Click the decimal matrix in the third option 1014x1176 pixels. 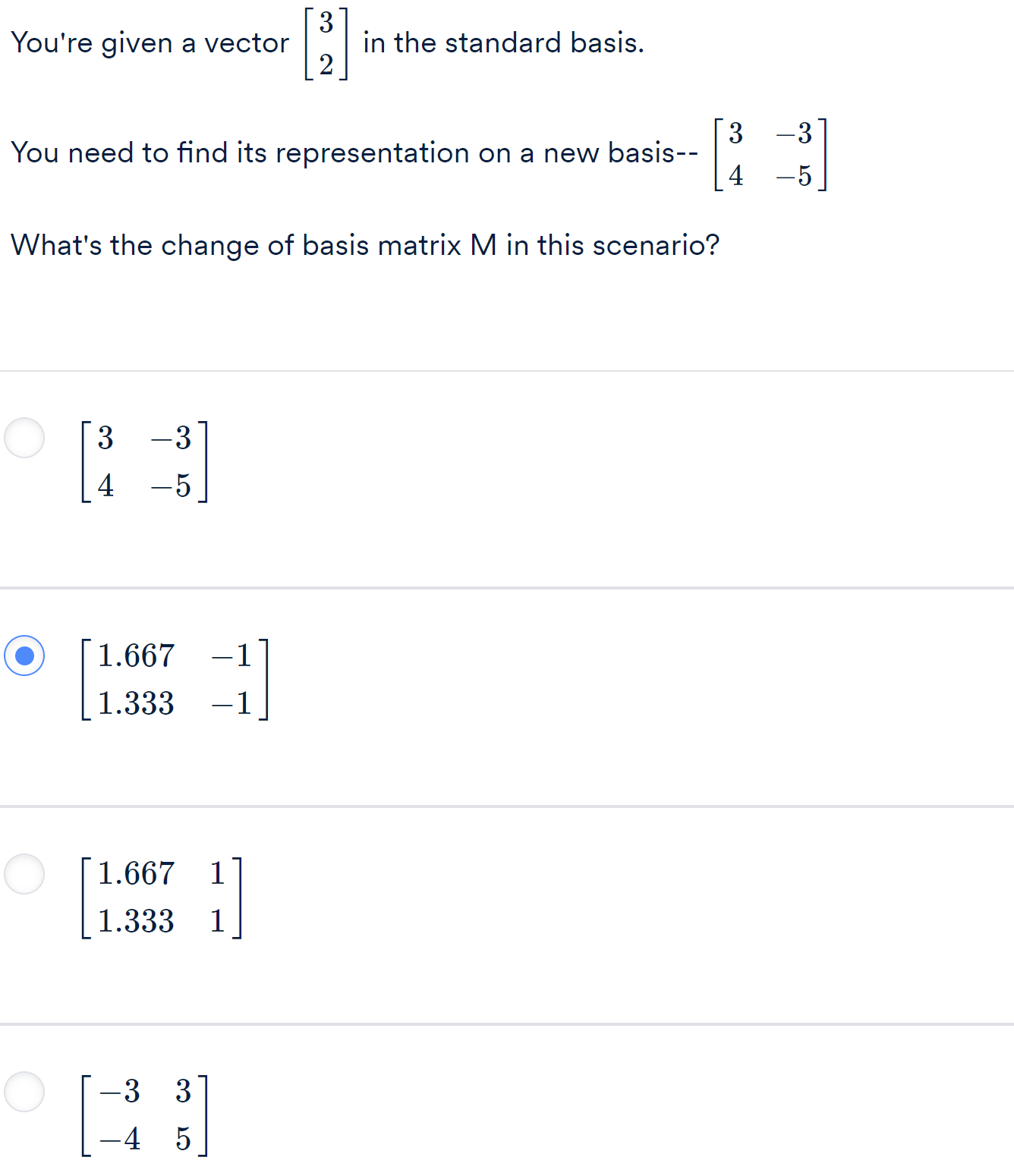[159, 897]
